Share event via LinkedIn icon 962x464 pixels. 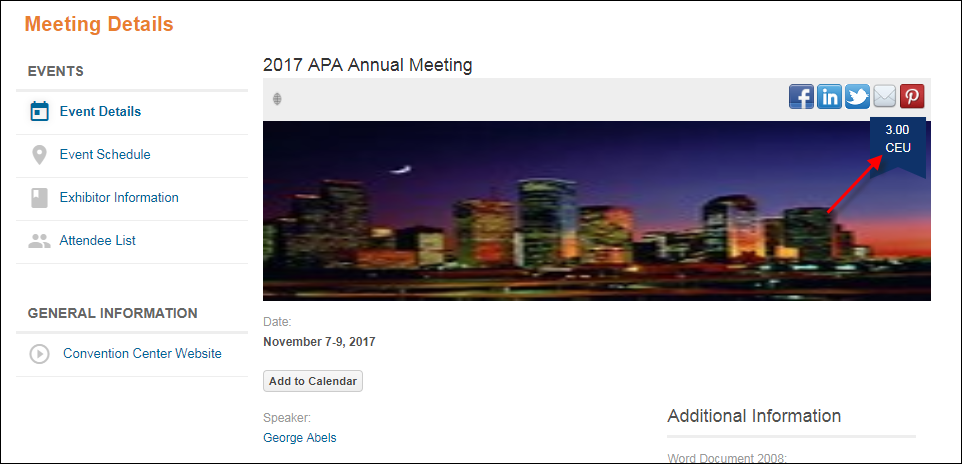click(x=829, y=97)
